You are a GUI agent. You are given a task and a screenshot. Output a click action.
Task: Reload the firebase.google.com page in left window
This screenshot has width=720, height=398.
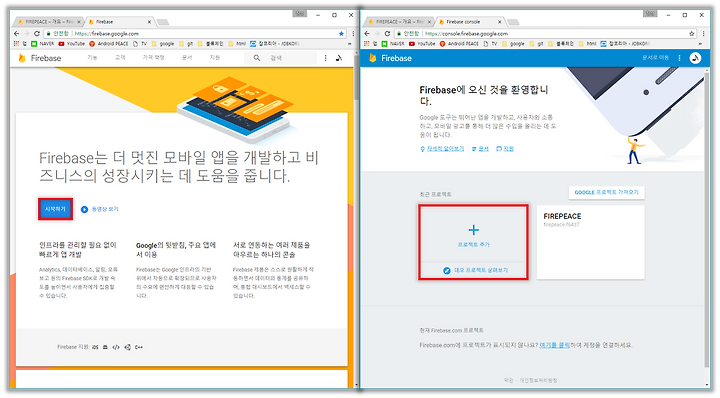(x=37, y=34)
